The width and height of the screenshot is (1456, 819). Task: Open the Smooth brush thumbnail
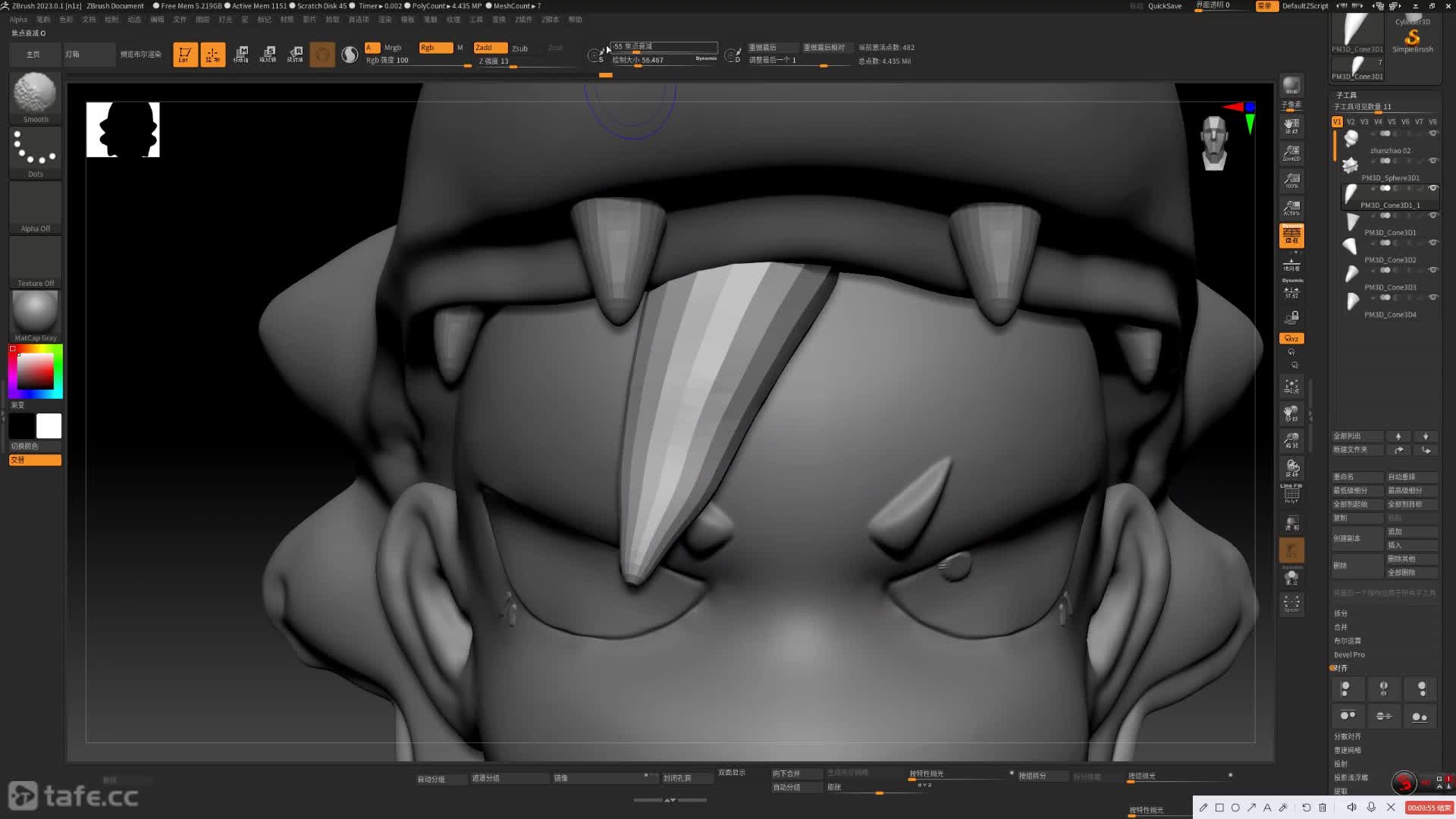pyautogui.click(x=35, y=98)
